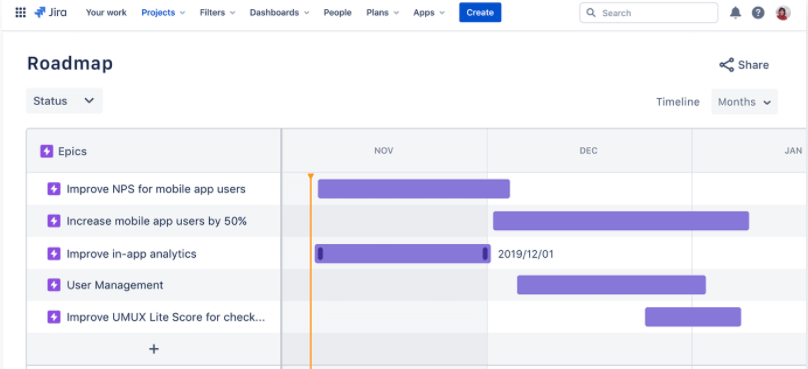Click the orange today marker

tap(311, 177)
